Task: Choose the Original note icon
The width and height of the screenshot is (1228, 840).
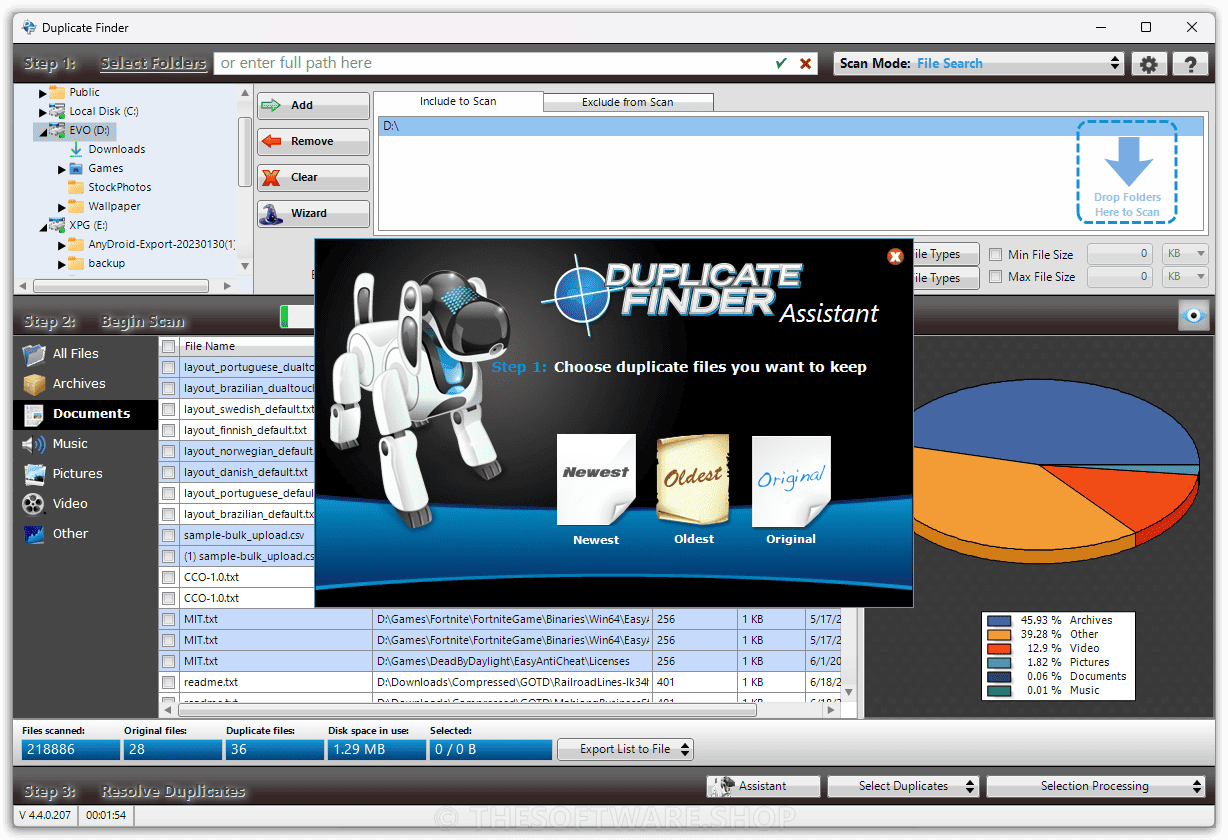Action: click(791, 480)
